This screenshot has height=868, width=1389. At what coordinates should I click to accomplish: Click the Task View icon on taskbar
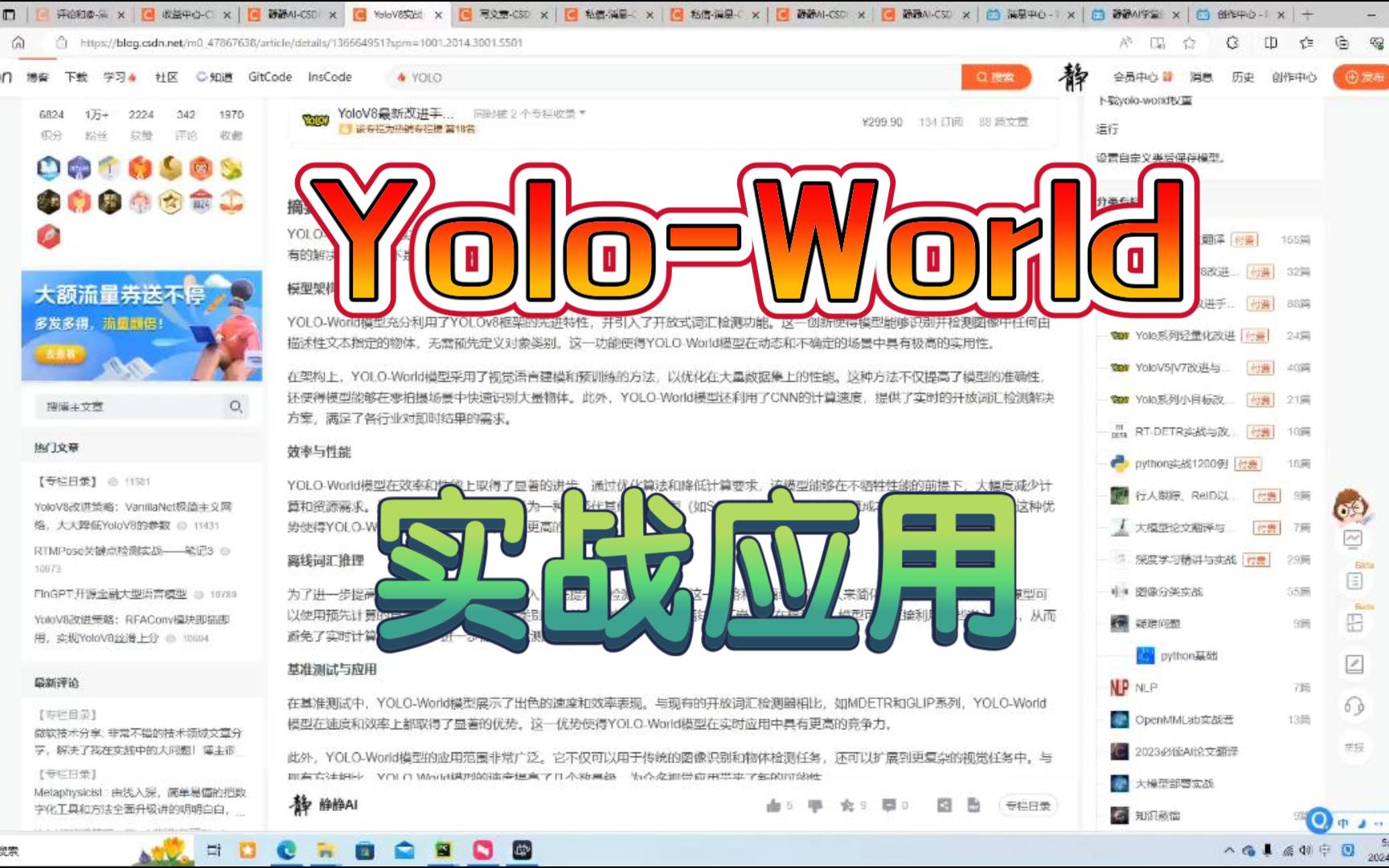(x=214, y=850)
